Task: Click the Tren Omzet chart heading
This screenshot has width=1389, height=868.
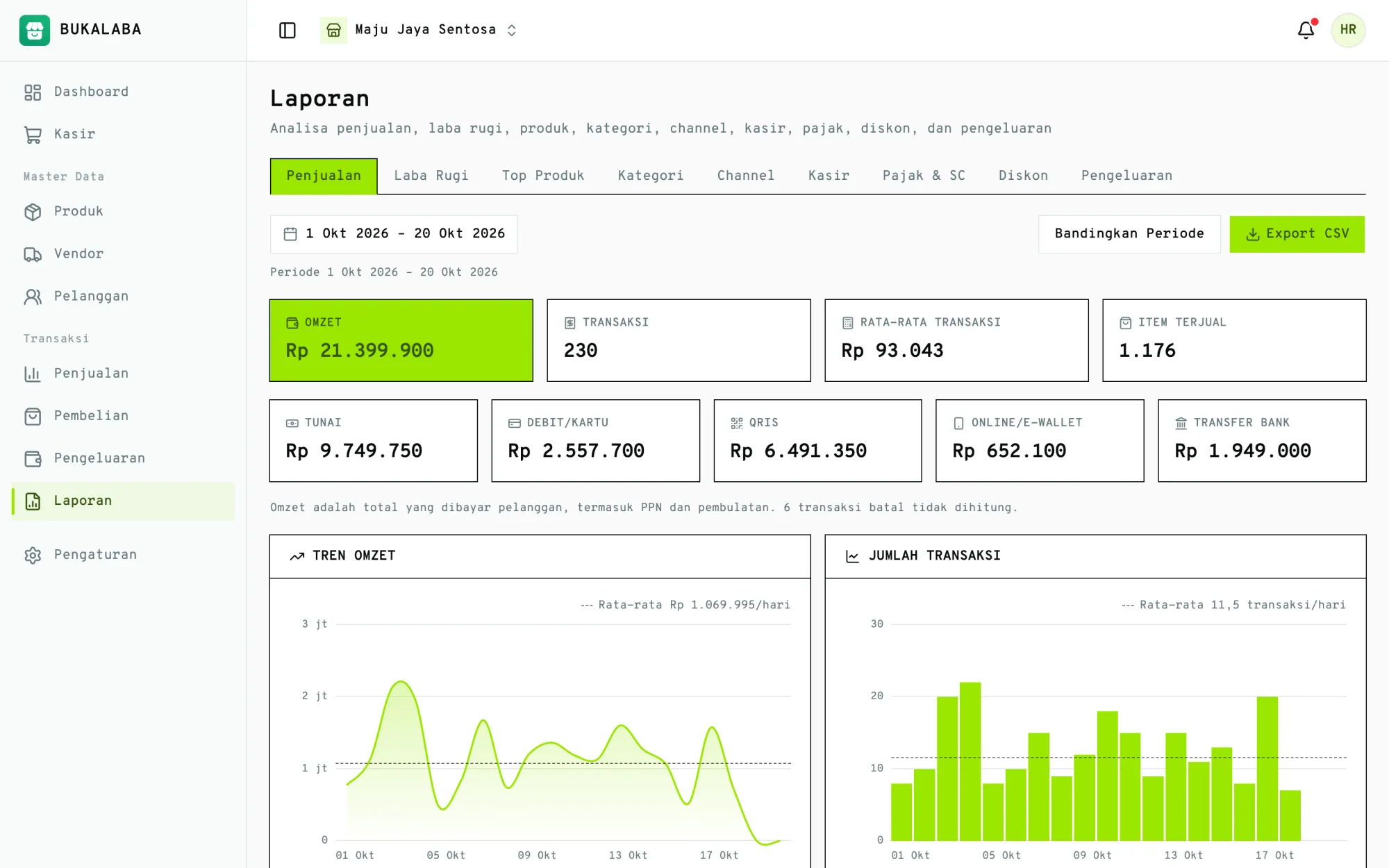Action: tap(354, 556)
